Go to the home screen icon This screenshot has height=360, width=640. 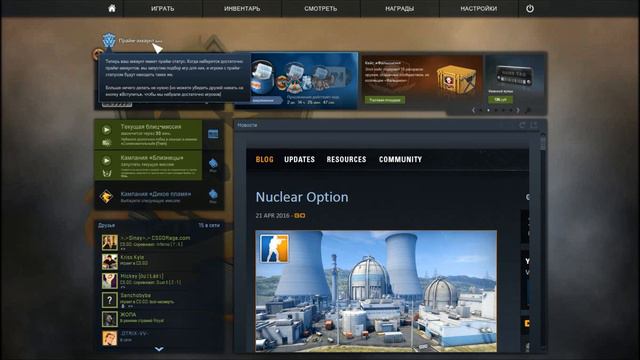[111, 8]
